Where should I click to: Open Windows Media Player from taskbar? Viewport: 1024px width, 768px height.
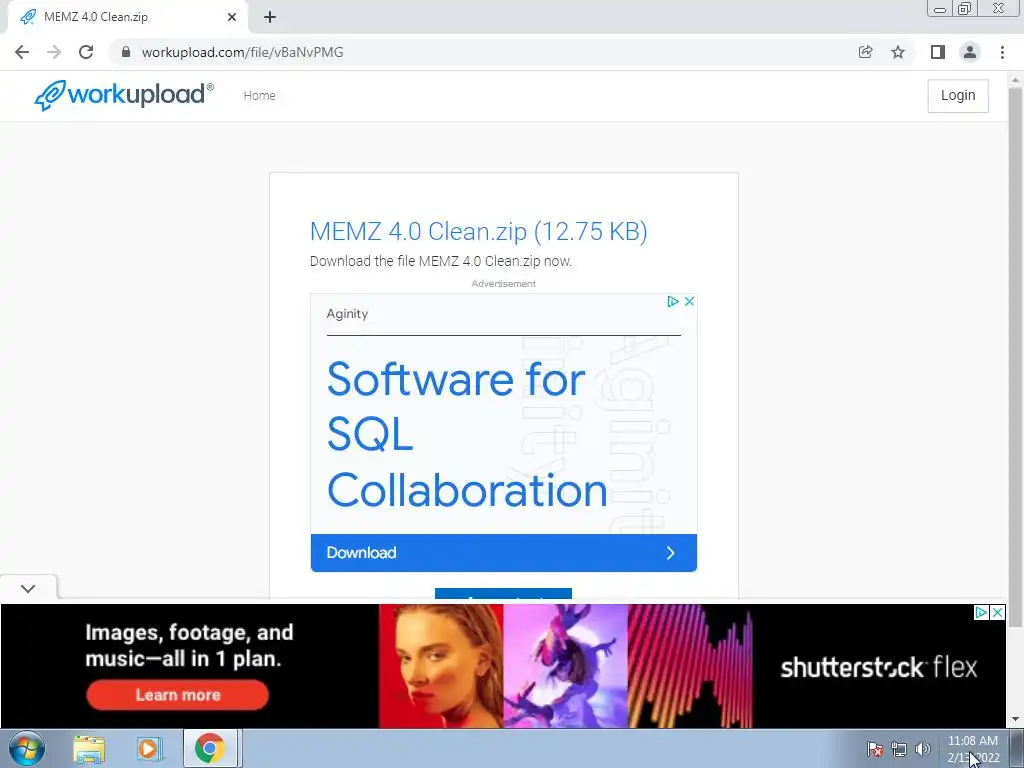click(x=148, y=748)
